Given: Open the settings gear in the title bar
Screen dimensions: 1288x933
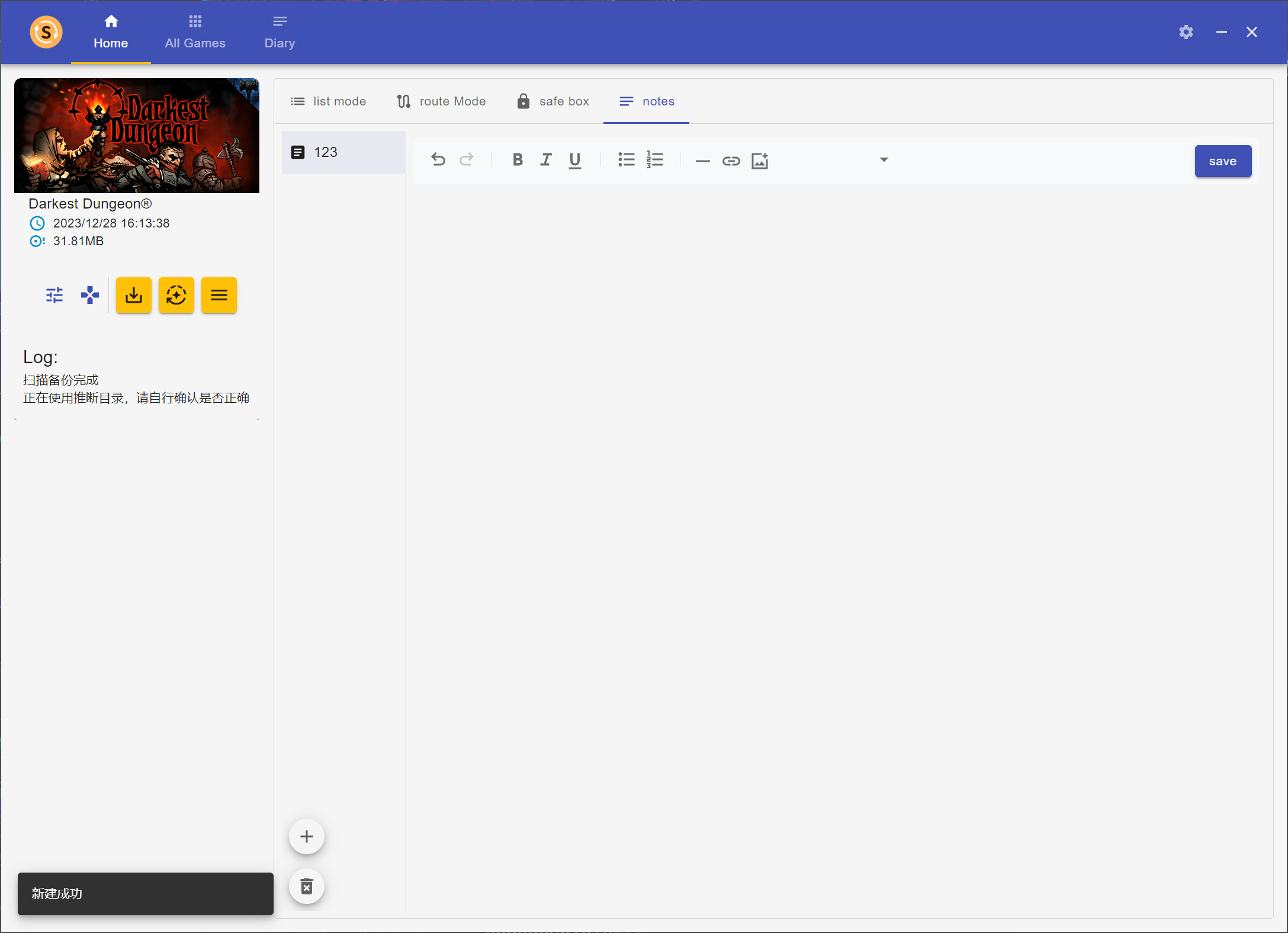Looking at the screenshot, I should point(1186,32).
